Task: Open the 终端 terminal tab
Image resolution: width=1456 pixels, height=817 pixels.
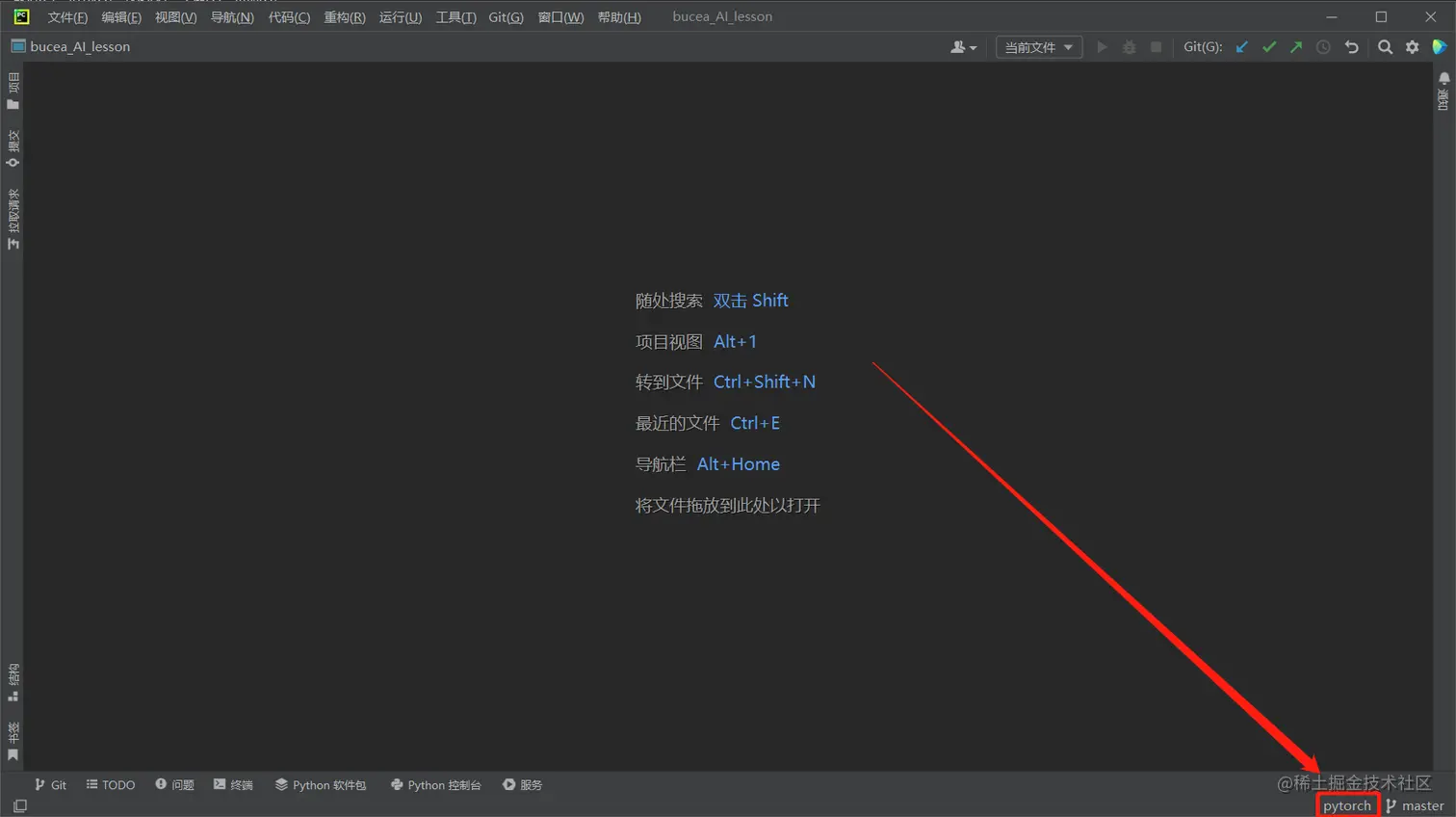Action: (233, 785)
